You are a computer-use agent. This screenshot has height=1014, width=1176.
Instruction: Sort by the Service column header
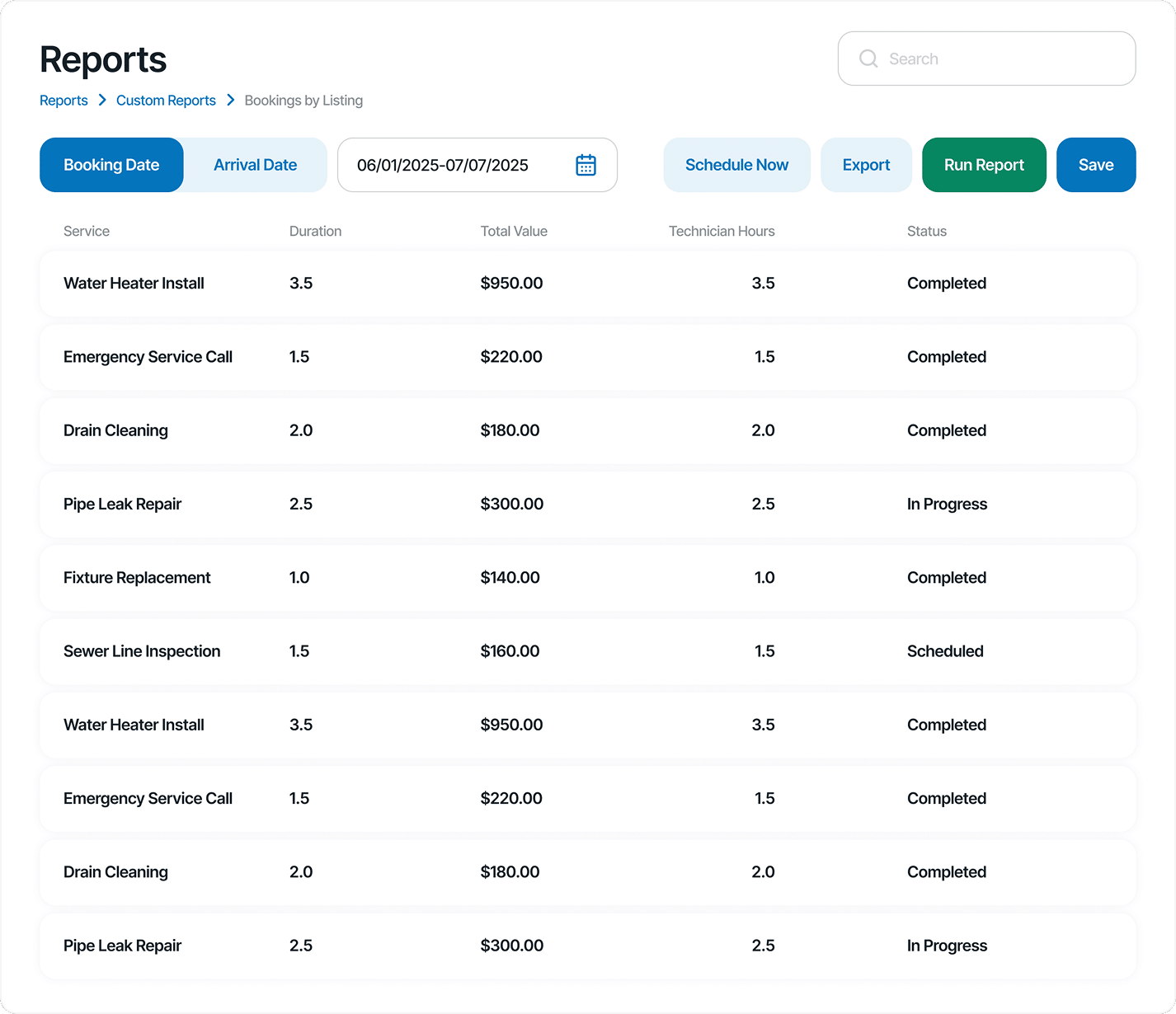coord(87,232)
